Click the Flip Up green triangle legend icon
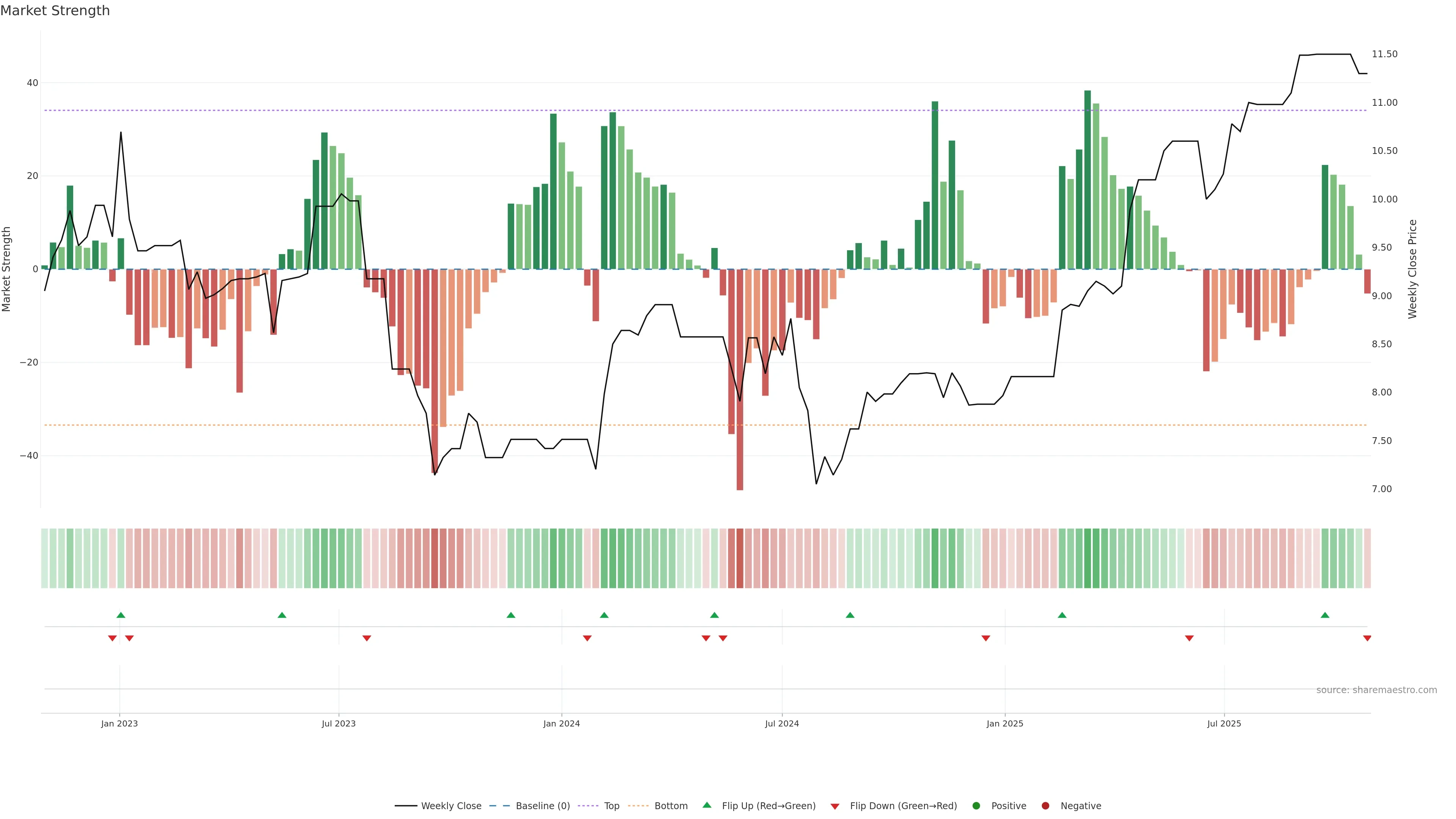The height and width of the screenshot is (819, 1456). [x=706, y=805]
